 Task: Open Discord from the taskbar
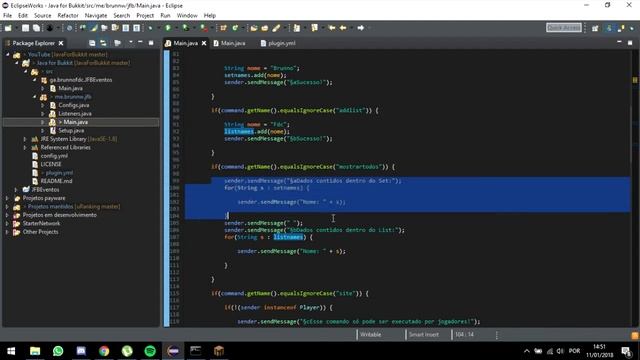81,351
